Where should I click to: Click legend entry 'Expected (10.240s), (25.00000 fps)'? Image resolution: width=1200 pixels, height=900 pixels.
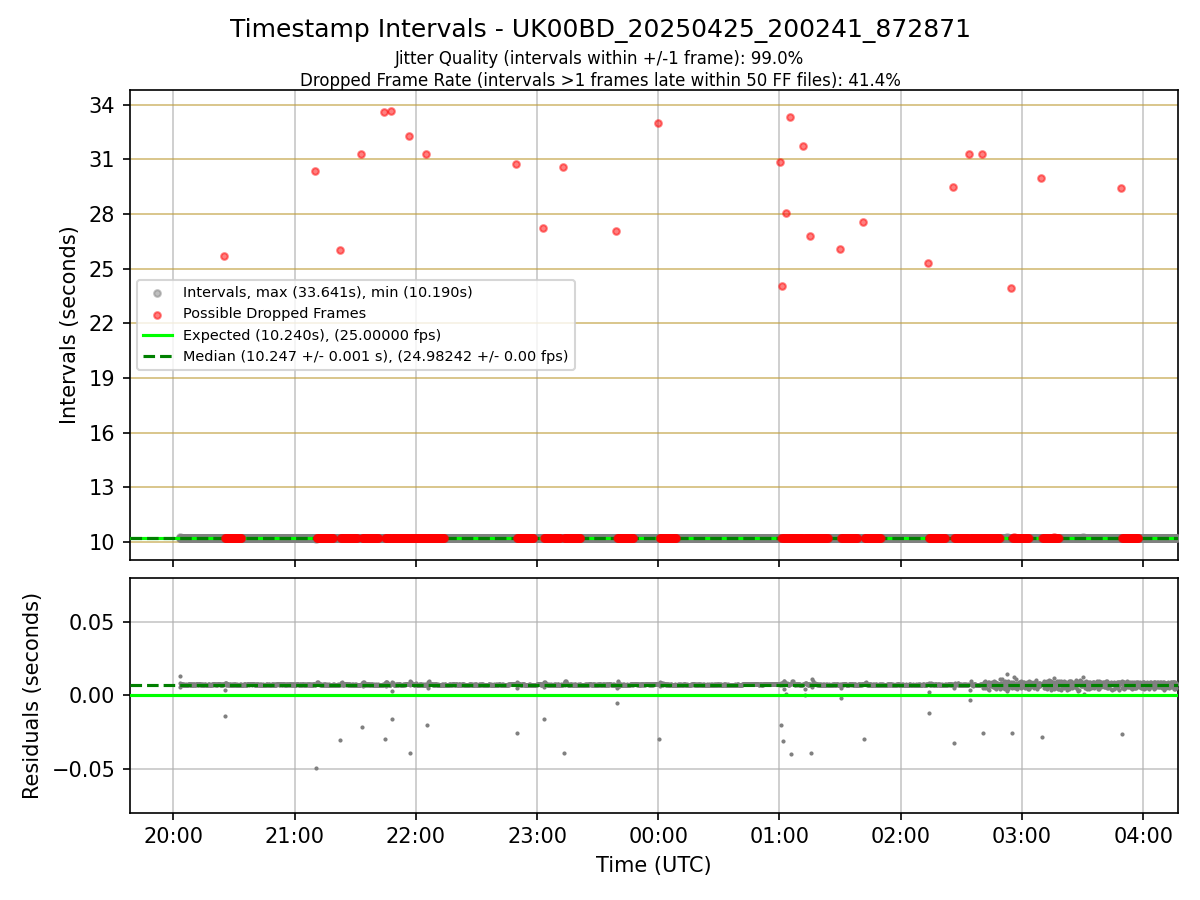312,335
